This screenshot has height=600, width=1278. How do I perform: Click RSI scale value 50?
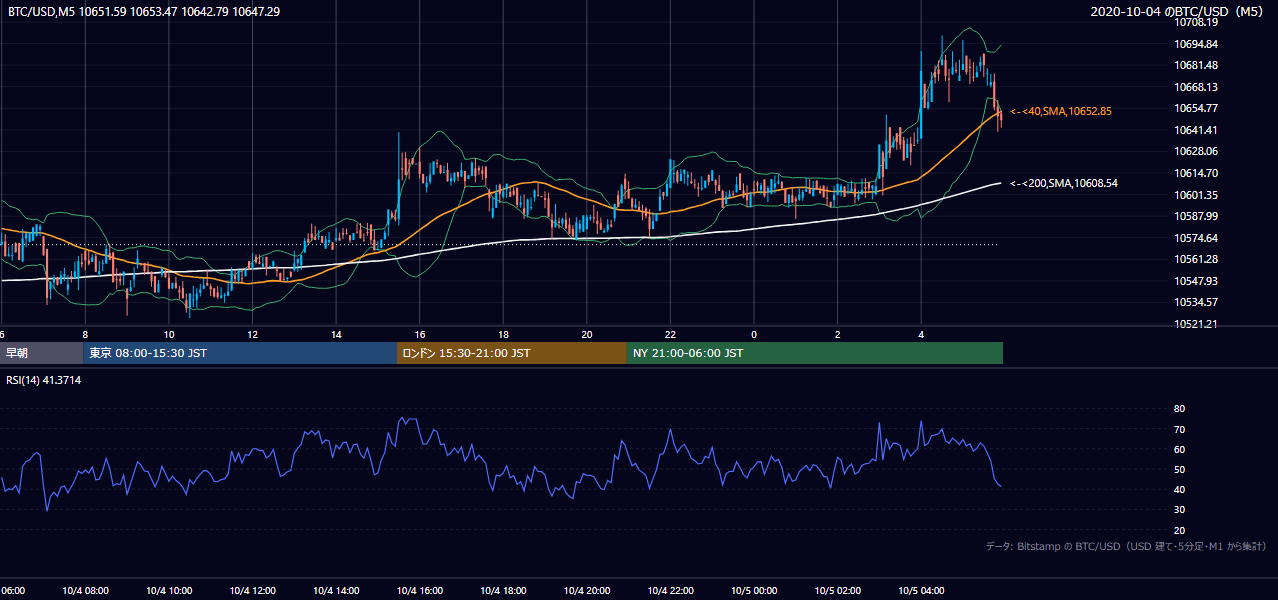[x=1179, y=469]
